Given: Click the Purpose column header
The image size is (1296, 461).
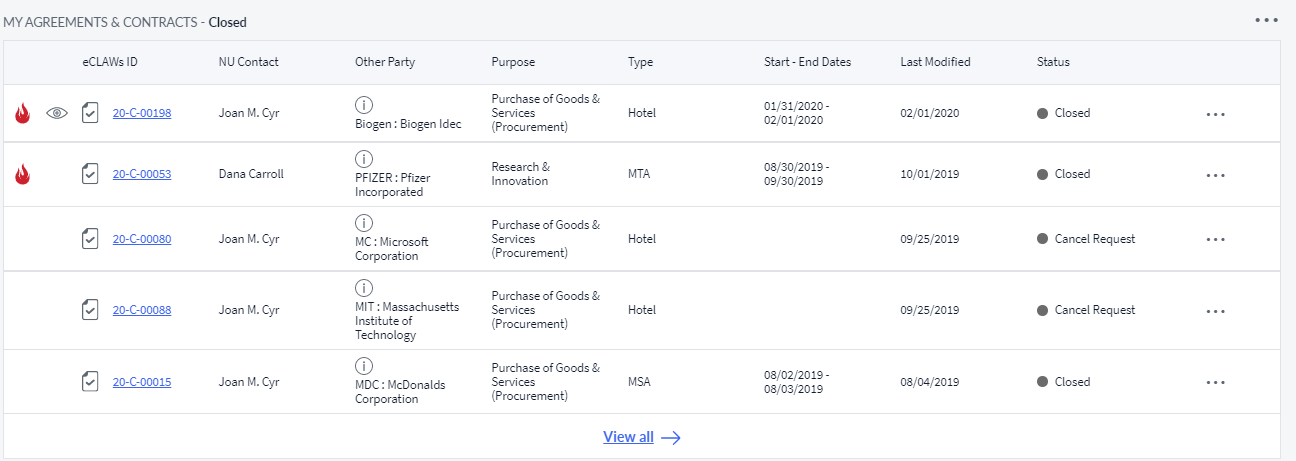Looking at the screenshot, I should pos(513,62).
